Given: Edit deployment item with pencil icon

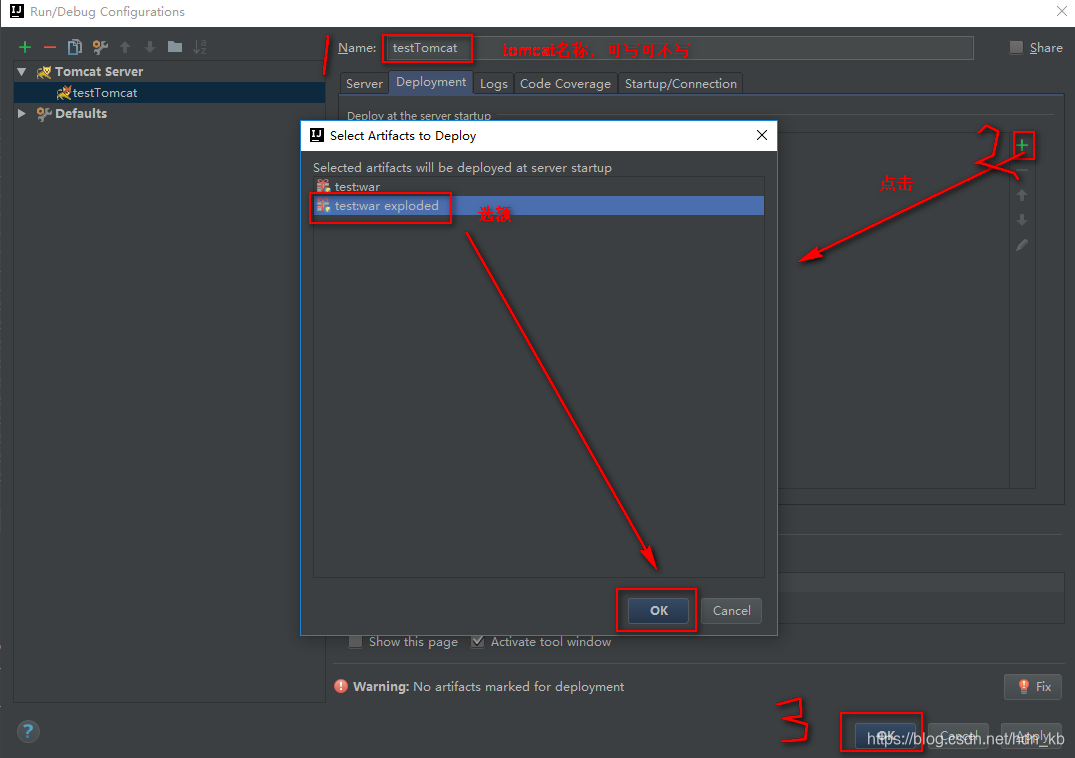Looking at the screenshot, I should pos(1022,245).
